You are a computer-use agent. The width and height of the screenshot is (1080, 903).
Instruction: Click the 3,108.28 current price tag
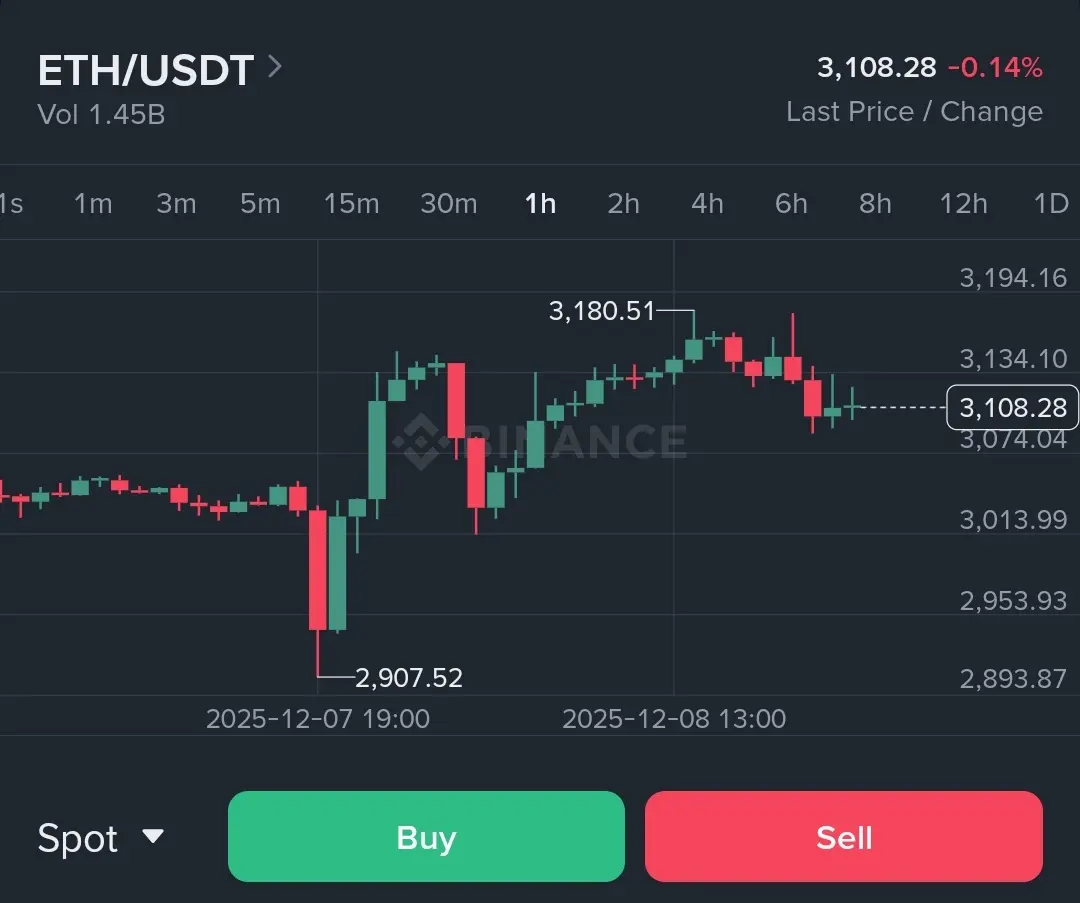coord(1012,407)
